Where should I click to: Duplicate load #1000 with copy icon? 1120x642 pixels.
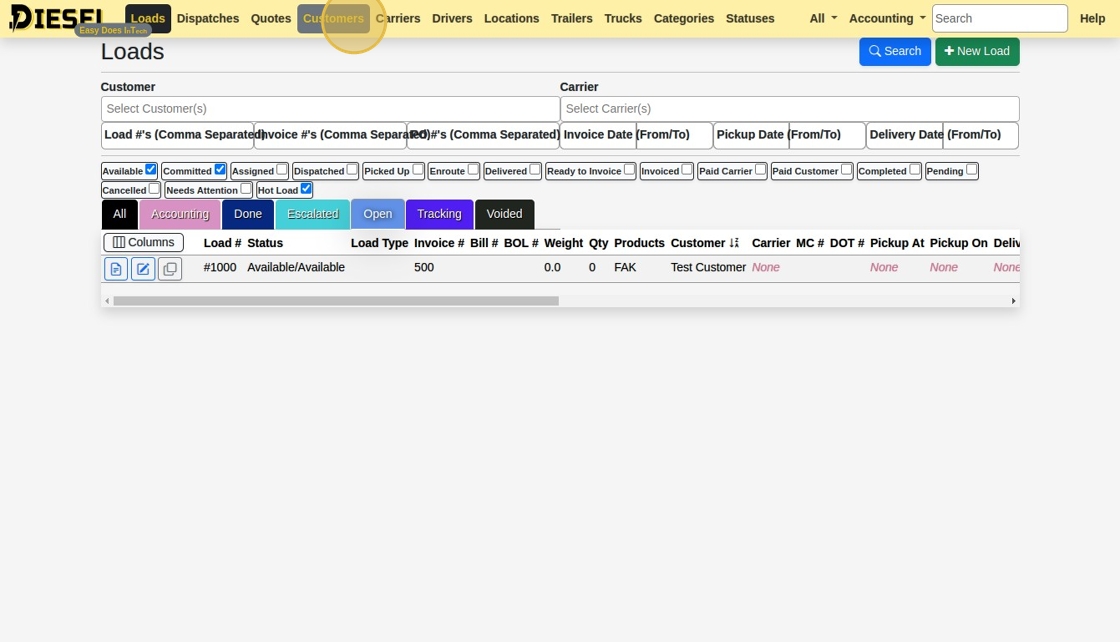tap(170, 269)
